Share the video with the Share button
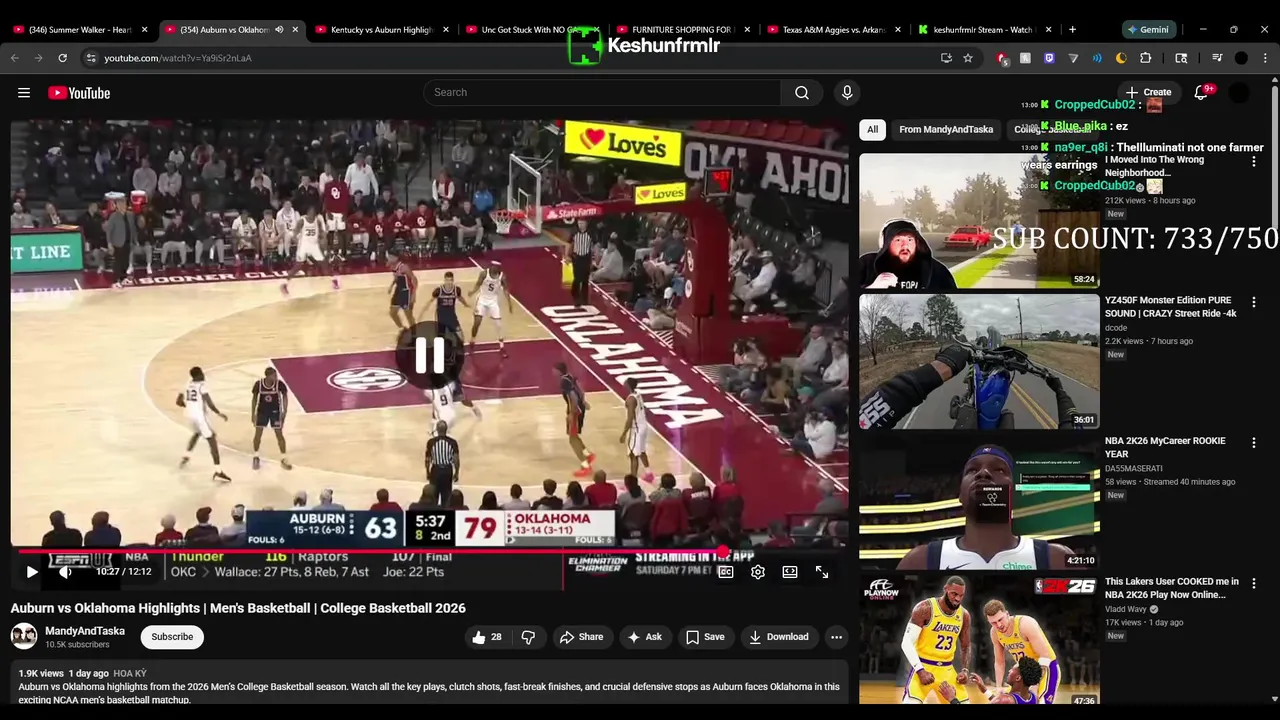The height and width of the screenshot is (720, 1280). click(x=581, y=637)
